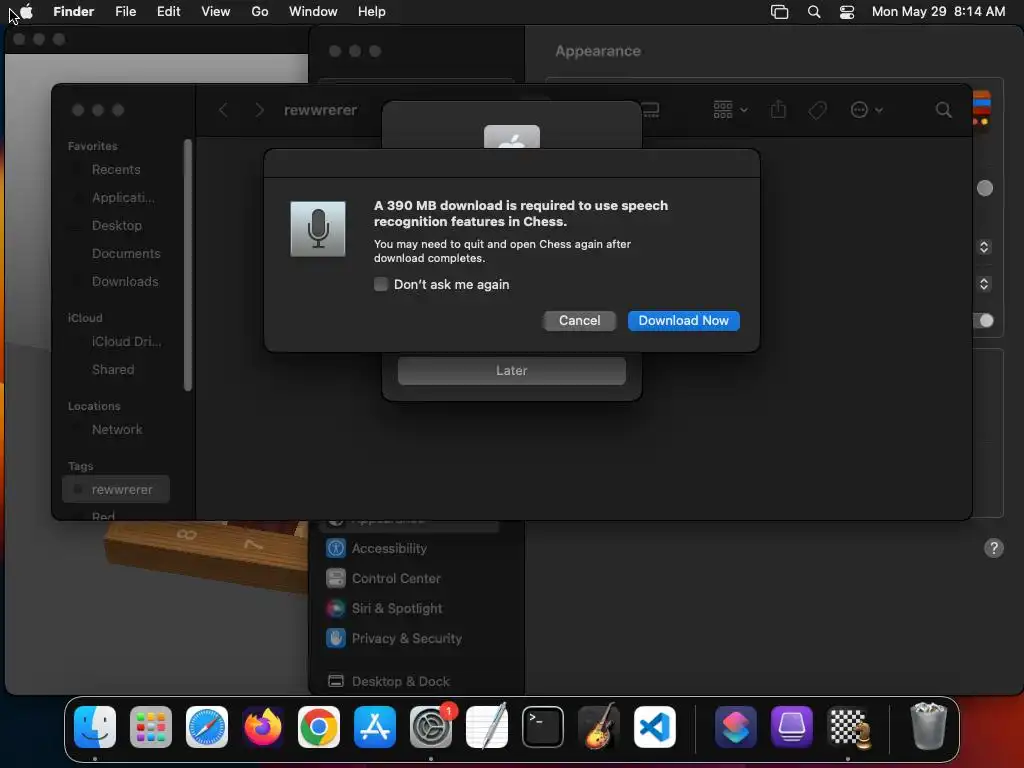Toggle the switch in Appearance settings
1024x768 pixels.
pos(984,321)
